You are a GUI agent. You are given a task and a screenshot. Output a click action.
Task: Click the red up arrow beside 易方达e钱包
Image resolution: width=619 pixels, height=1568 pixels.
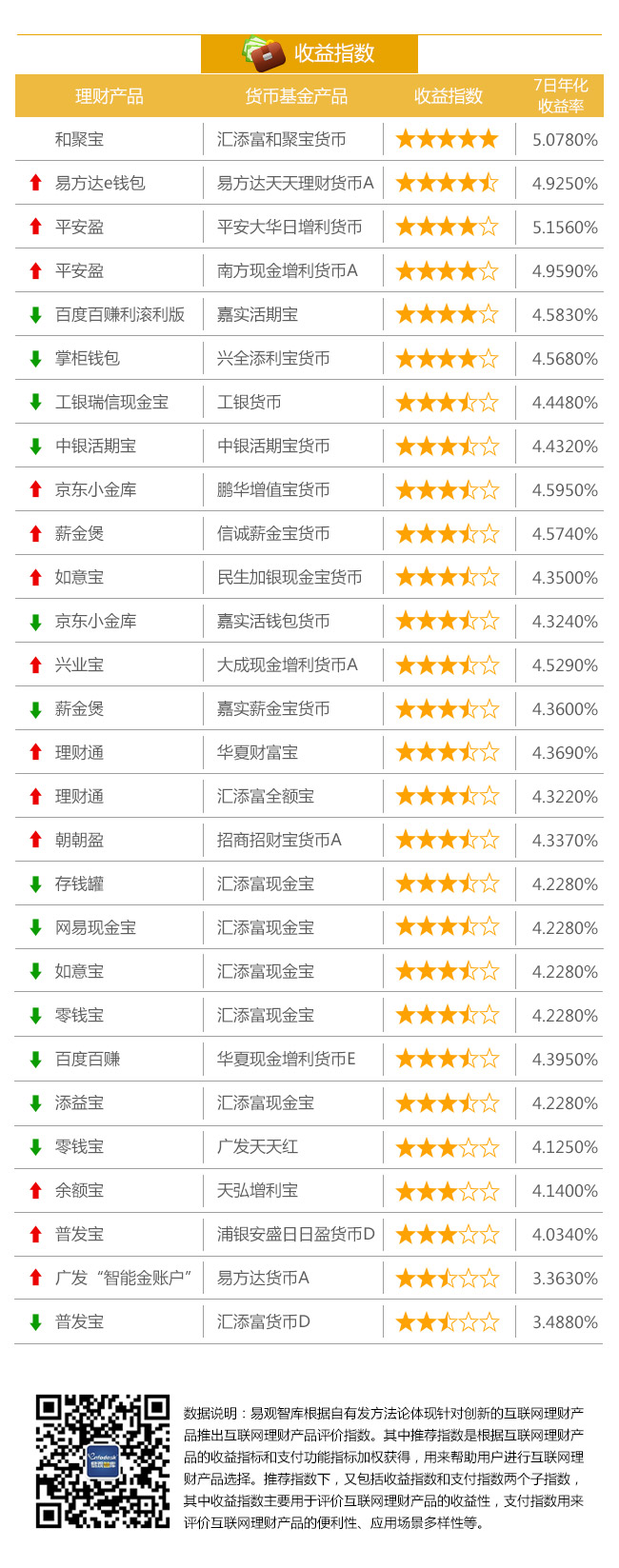35,183
